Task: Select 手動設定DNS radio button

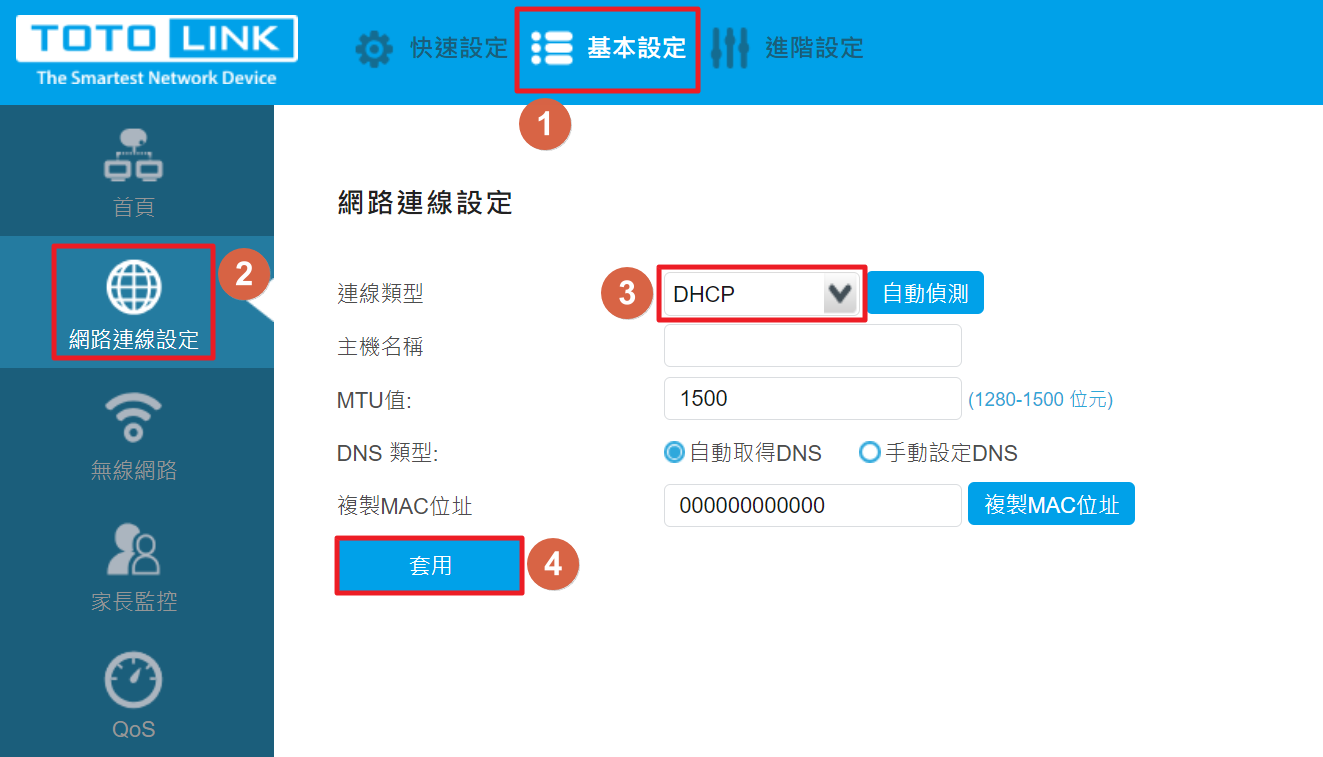Action: 870,453
